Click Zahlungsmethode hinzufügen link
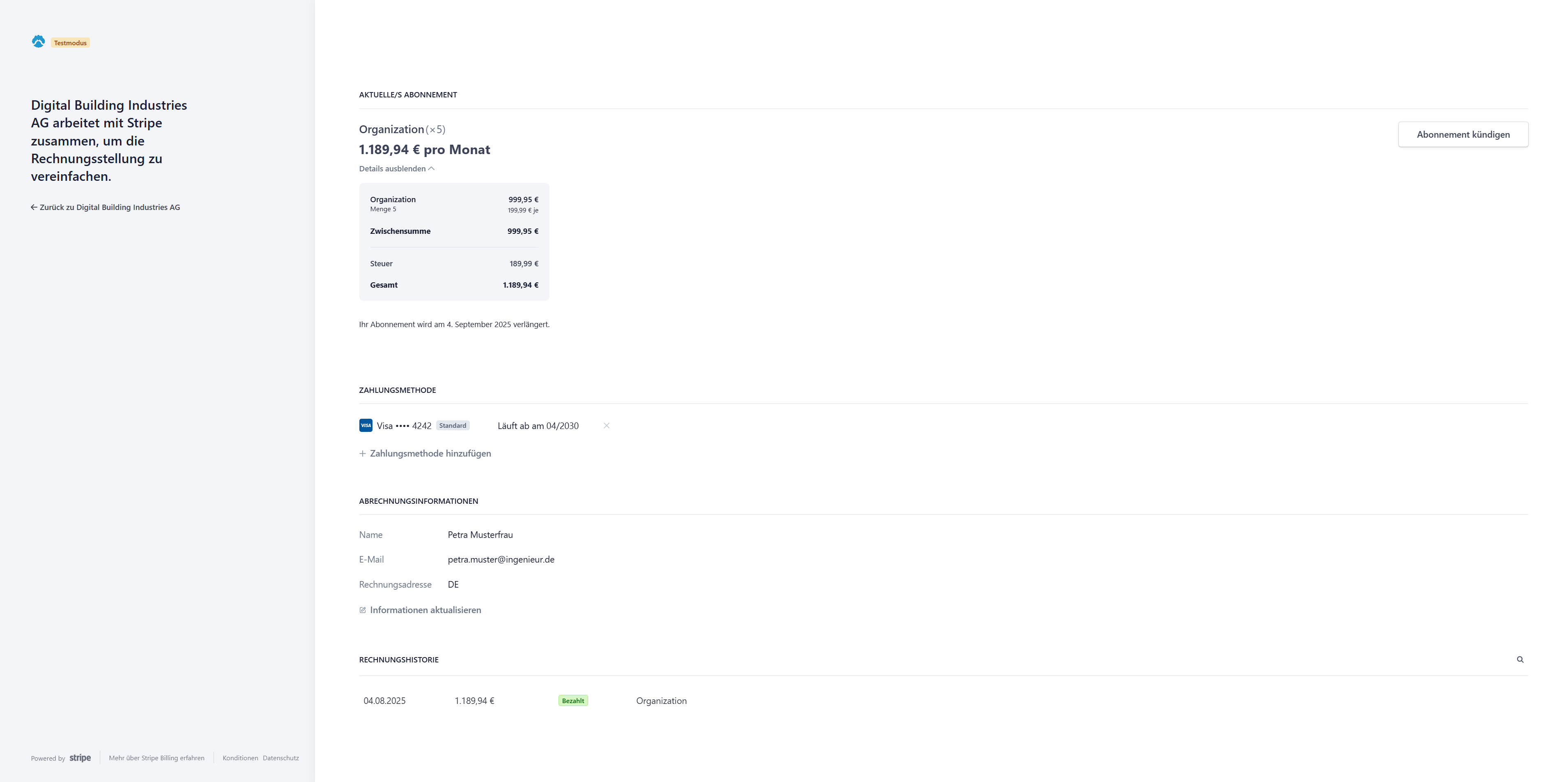1568x782 pixels. point(430,454)
